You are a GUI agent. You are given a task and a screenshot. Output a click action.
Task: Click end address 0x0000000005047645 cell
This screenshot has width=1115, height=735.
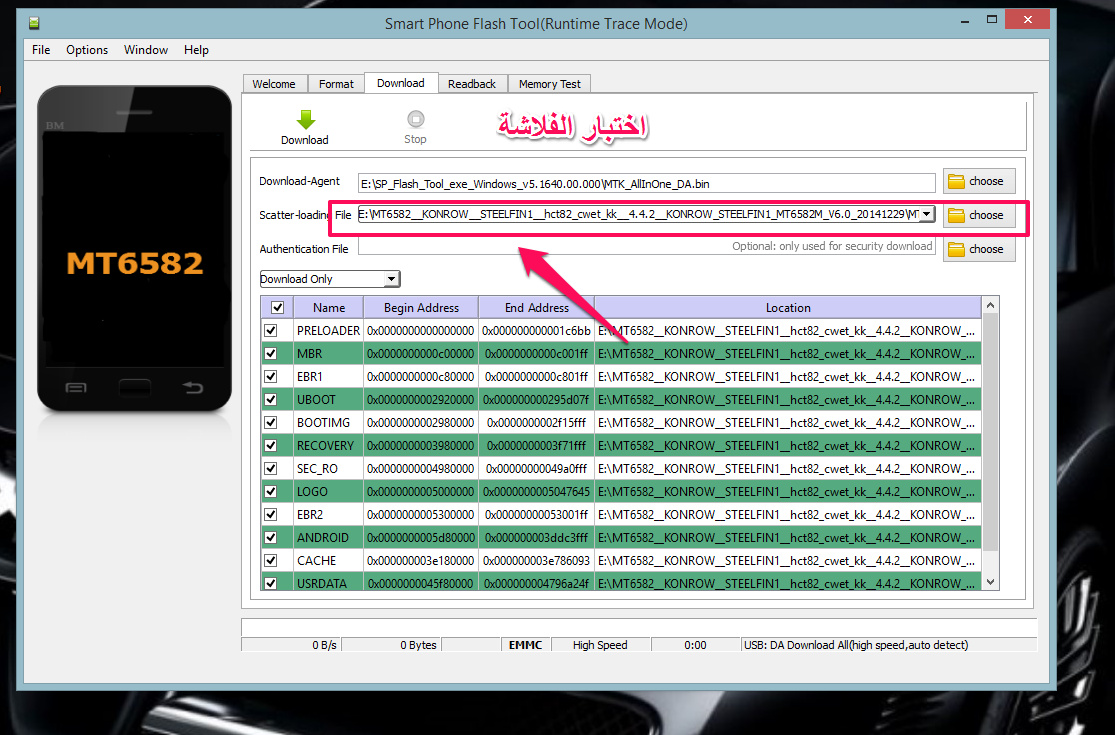tap(537, 491)
